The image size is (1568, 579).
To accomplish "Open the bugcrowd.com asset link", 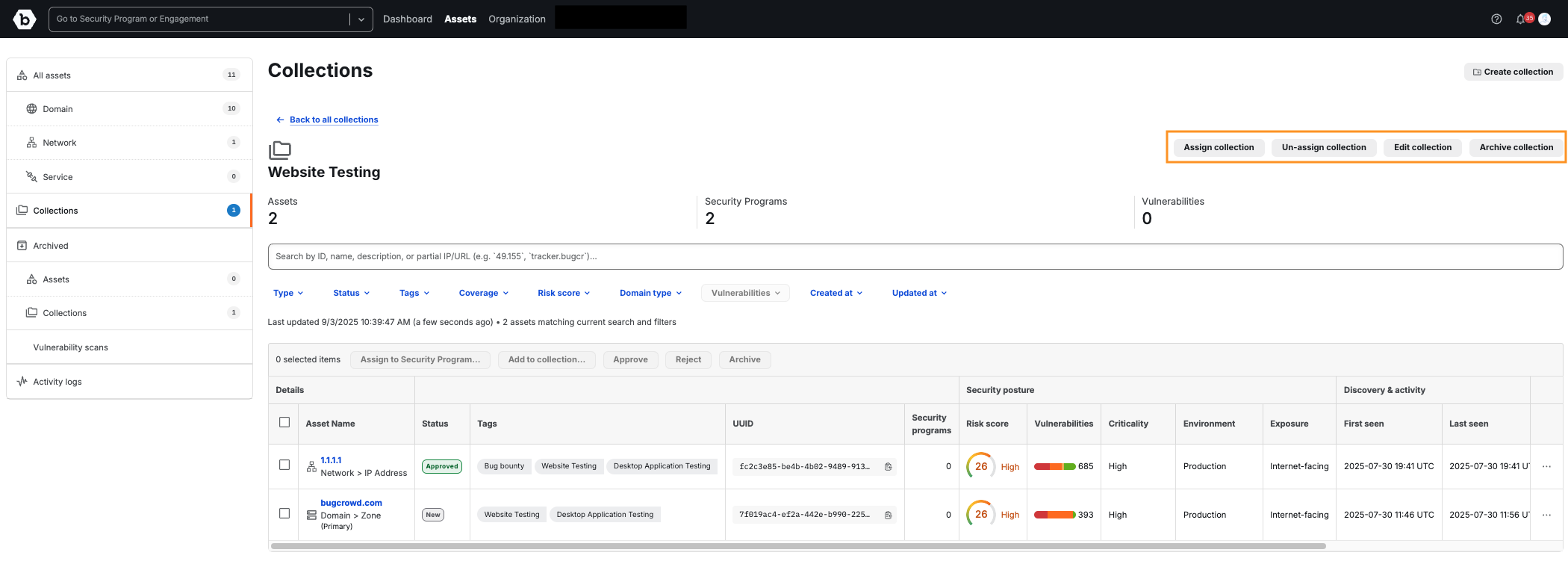I will point(351,503).
